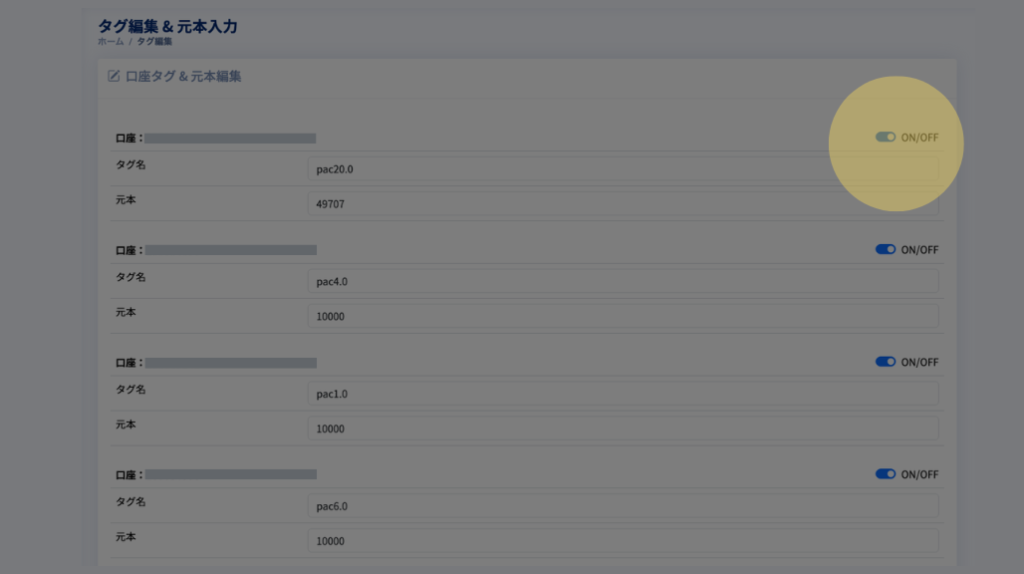Click the edit pencil icon beside 口座タグ & 元本編集
Viewport: 1024px width, 574px height.
tap(114, 76)
